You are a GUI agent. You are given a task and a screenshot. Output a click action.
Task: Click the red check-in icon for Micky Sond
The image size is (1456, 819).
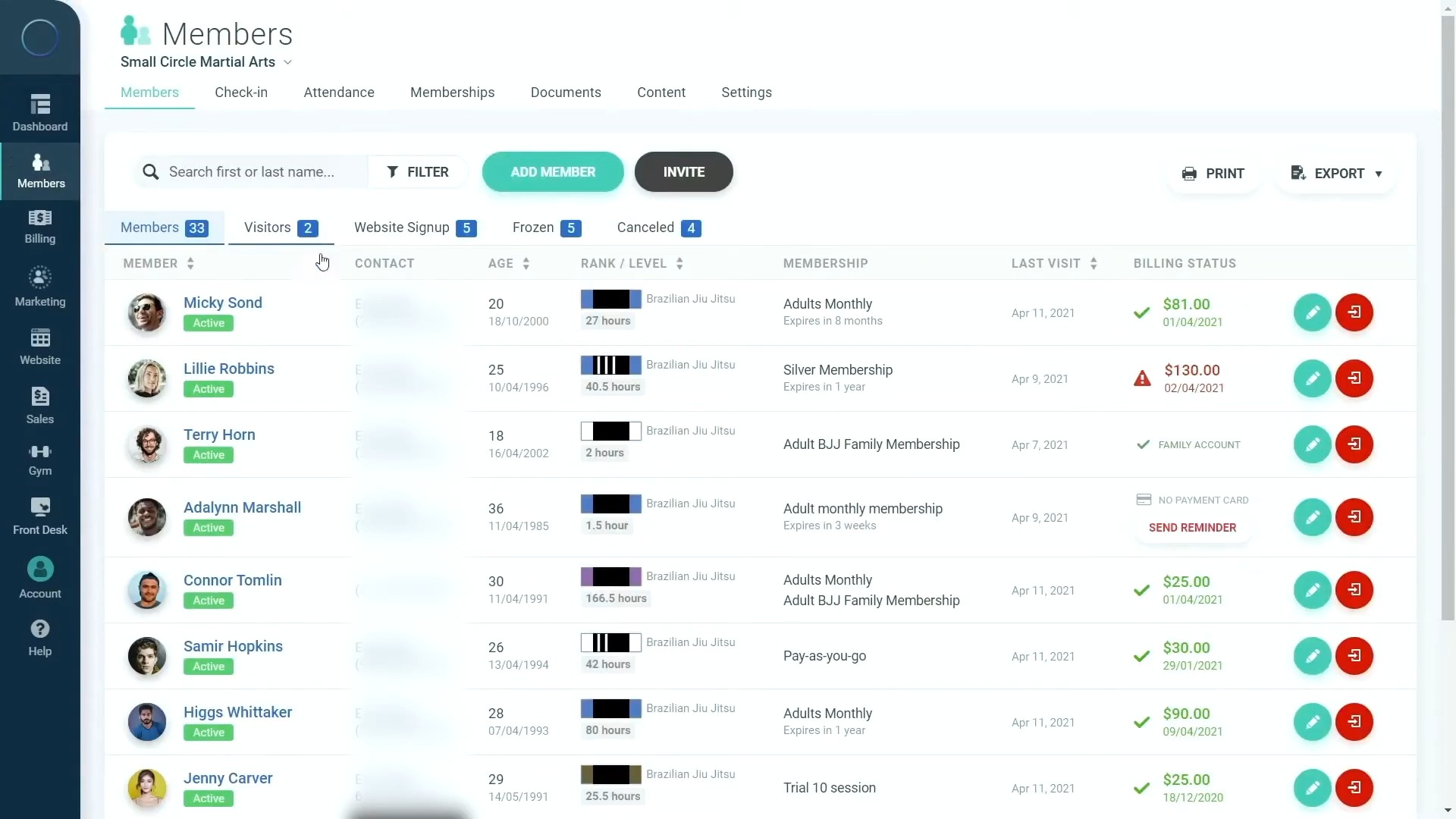(1354, 312)
